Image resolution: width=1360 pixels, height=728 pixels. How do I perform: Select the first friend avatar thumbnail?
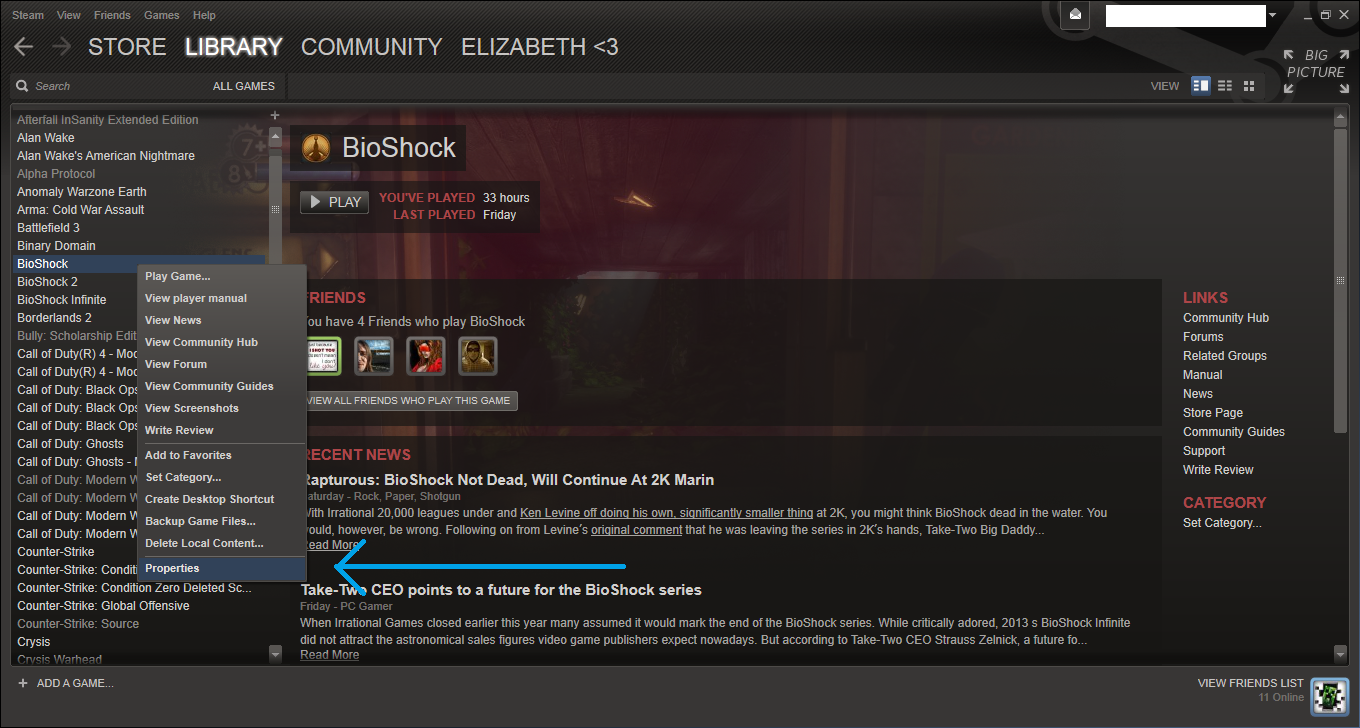322,356
